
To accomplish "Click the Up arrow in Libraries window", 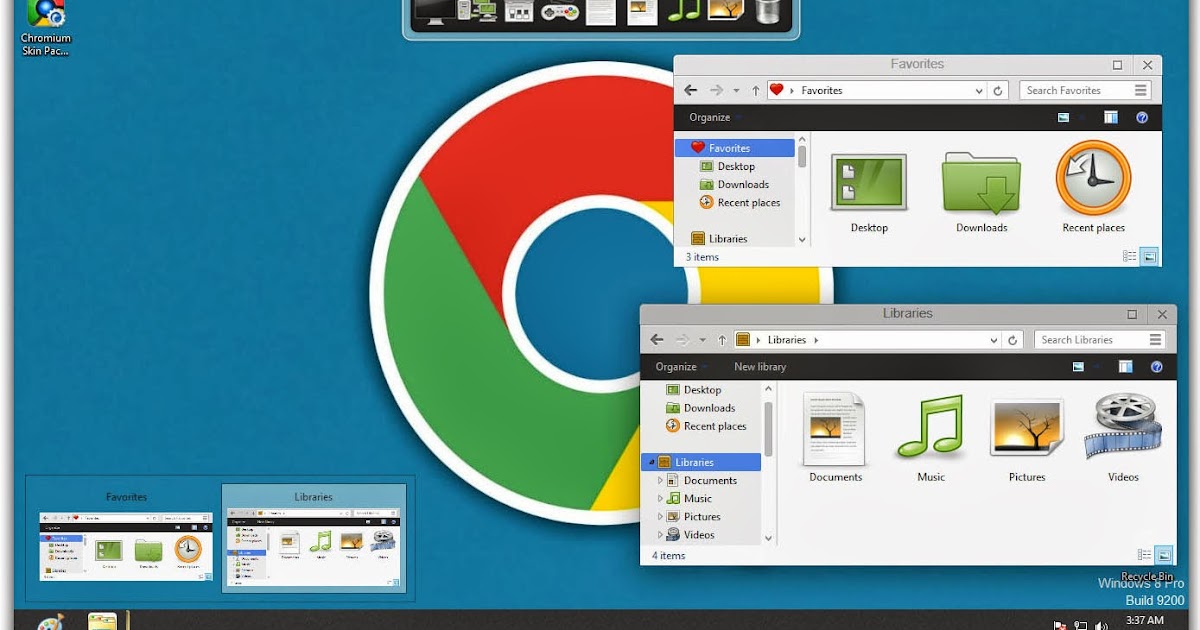I will point(722,339).
